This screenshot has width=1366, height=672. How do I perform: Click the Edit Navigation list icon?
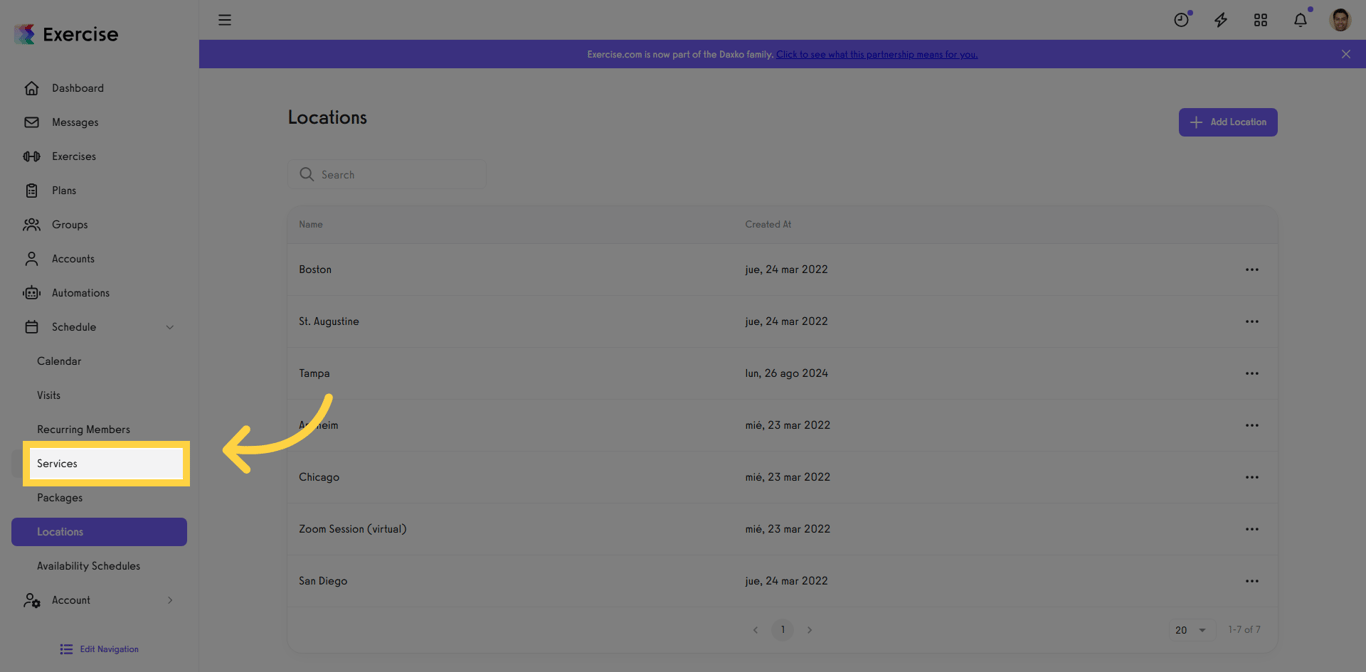click(66, 649)
